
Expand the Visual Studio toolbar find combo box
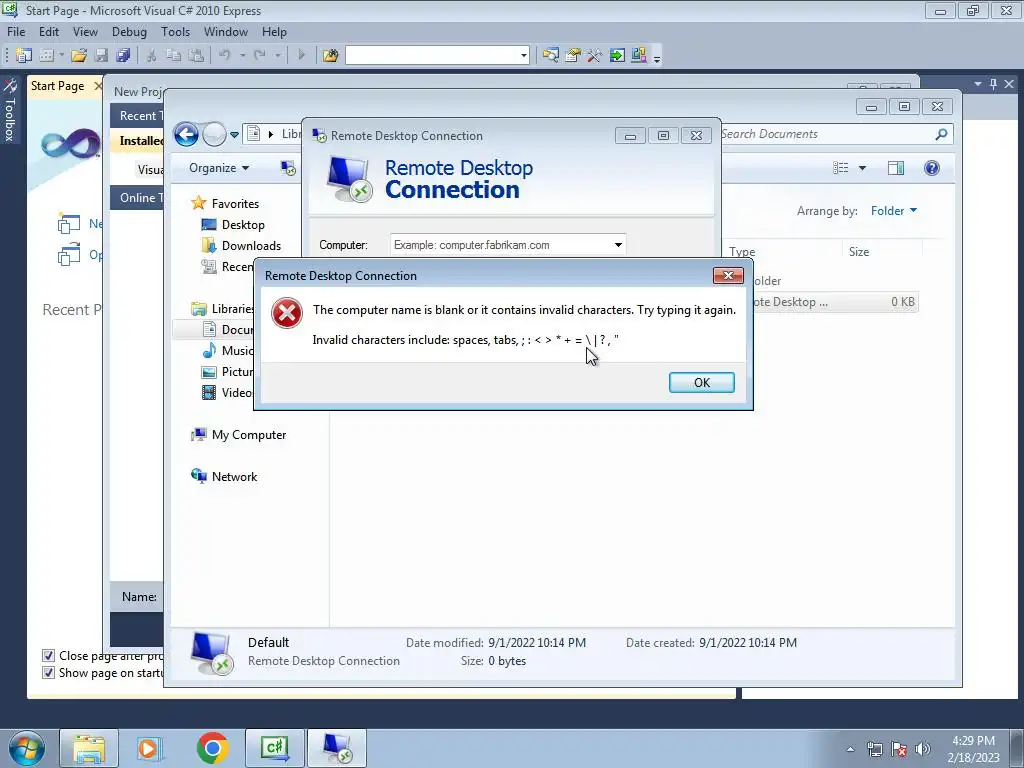tap(524, 56)
